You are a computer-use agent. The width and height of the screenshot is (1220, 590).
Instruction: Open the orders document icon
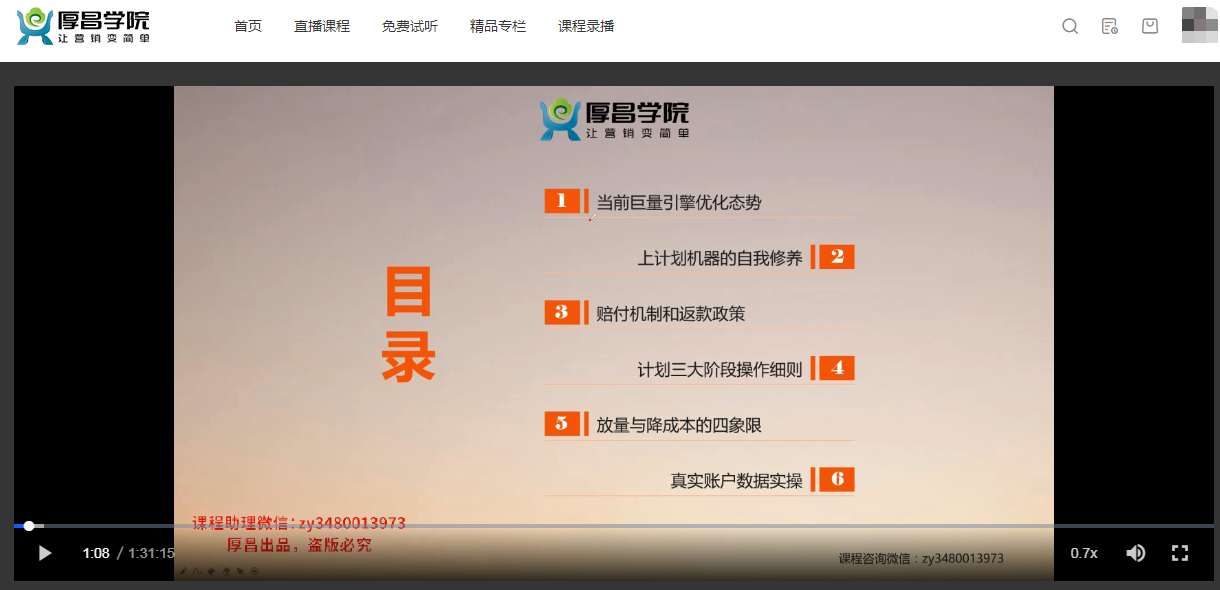(1110, 27)
